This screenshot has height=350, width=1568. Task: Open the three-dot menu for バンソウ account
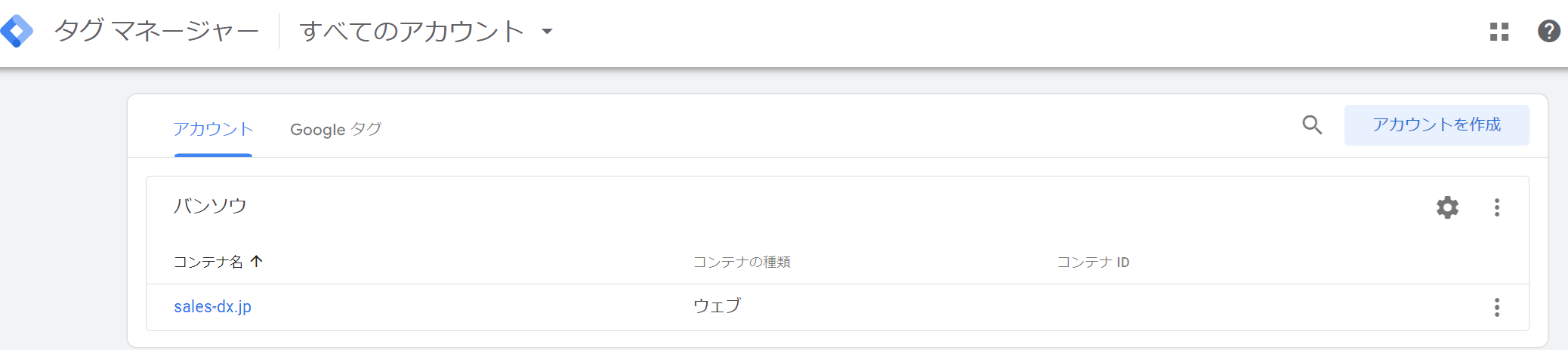1496,207
